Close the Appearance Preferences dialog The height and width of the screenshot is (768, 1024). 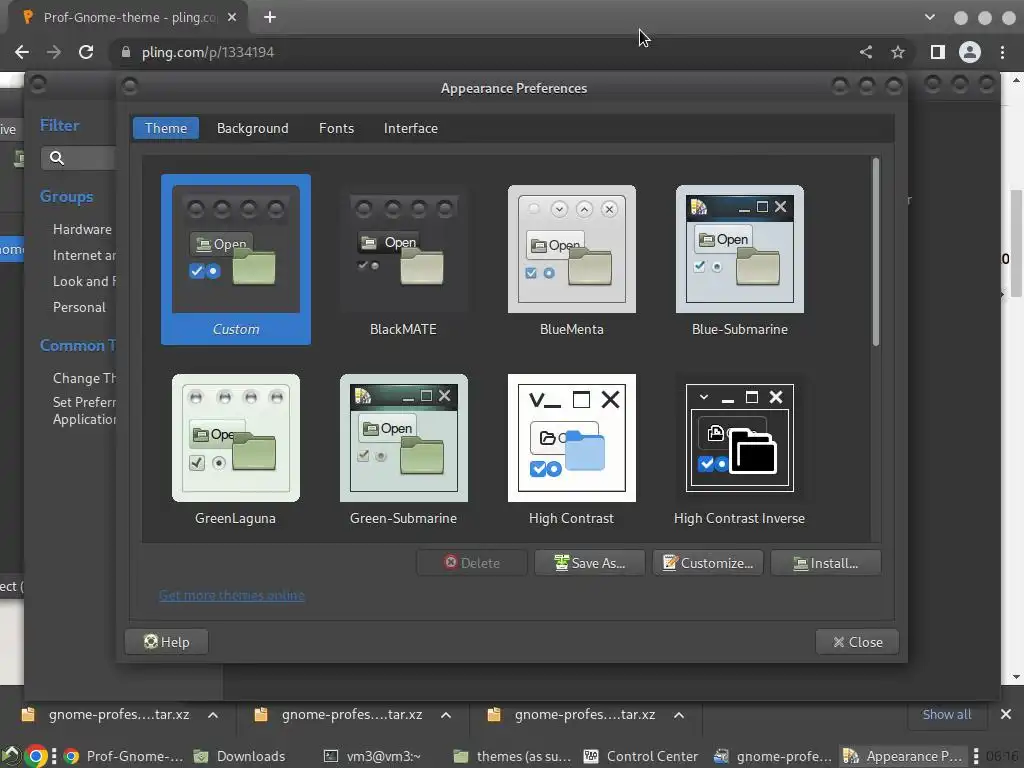coord(857,642)
